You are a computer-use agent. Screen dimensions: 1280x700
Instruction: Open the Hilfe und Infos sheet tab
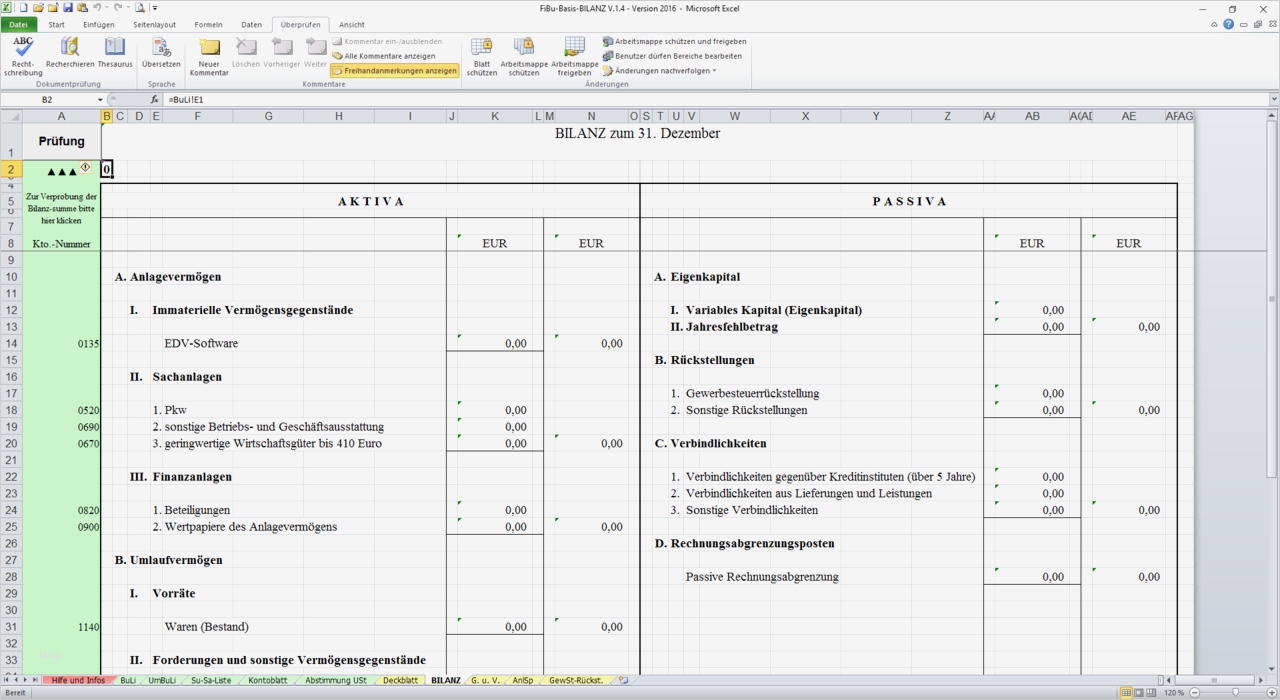point(79,680)
